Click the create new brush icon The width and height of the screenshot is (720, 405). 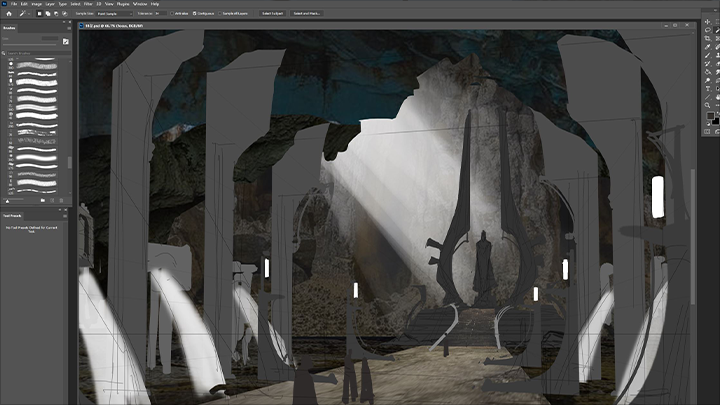click(52, 200)
